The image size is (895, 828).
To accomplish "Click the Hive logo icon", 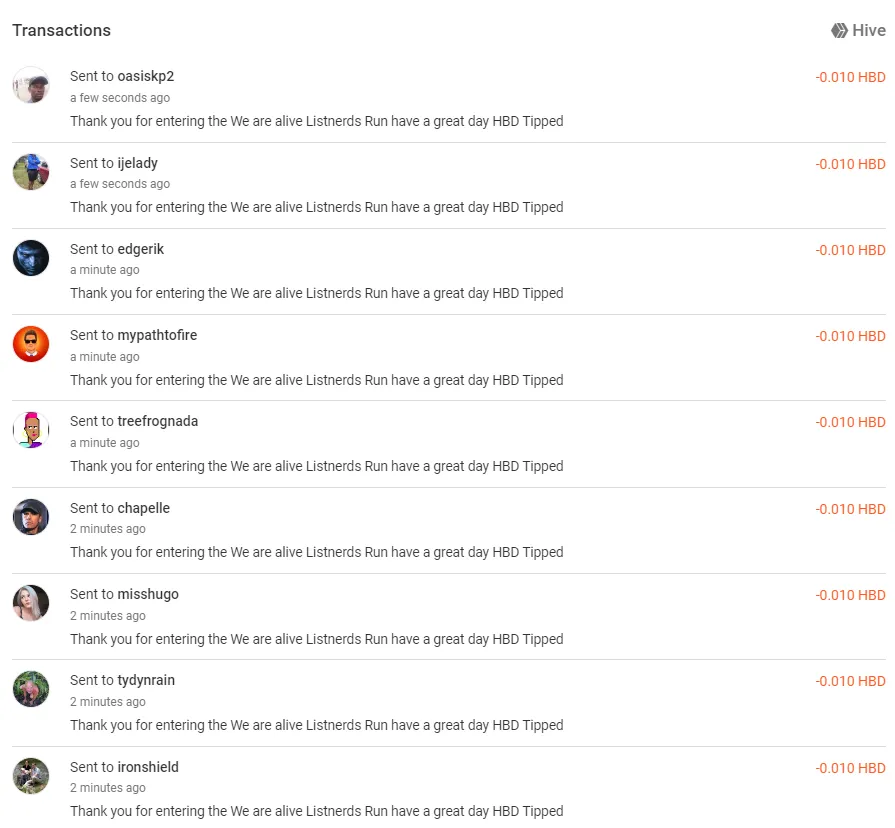I will [839, 30].
